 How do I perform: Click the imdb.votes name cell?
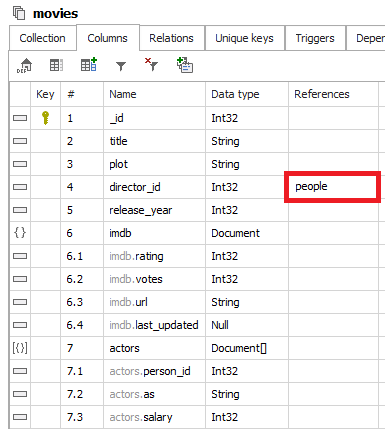[x=154, y=279]
